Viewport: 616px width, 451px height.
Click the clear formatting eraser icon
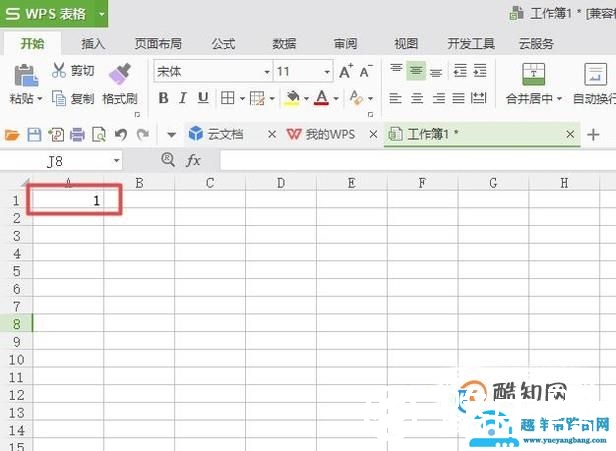point(356,98)
